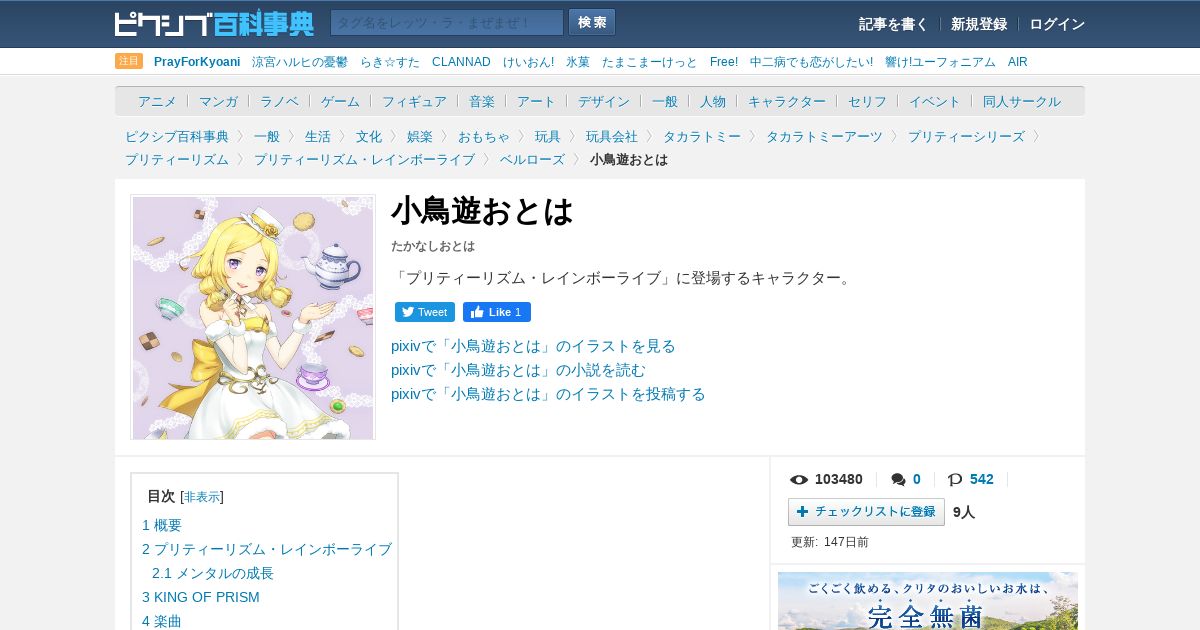Image resolution: width=1200 pixels, height=630 pixels.
Task: Go to ピクシブ百科事典 breadcrumb root
Action: pos(177,136)
